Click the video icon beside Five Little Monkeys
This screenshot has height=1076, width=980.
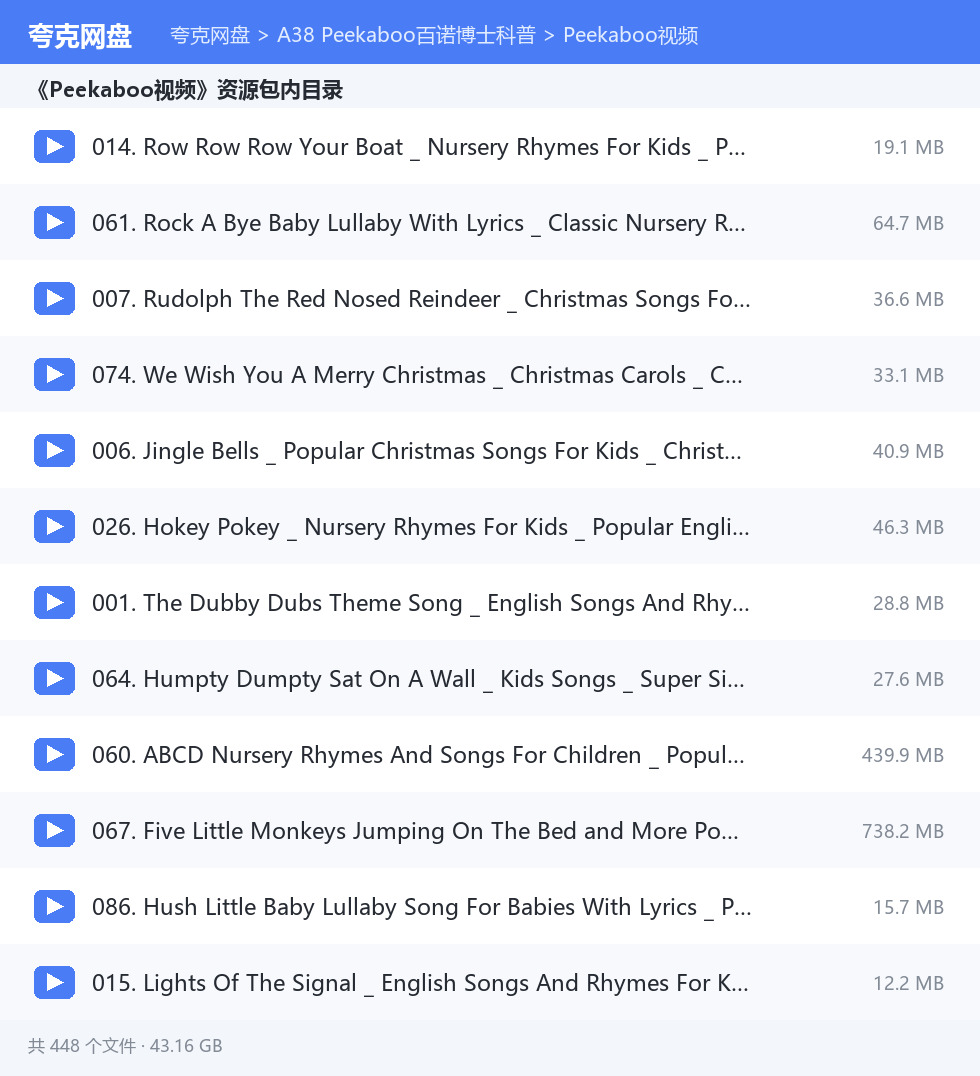54,830
